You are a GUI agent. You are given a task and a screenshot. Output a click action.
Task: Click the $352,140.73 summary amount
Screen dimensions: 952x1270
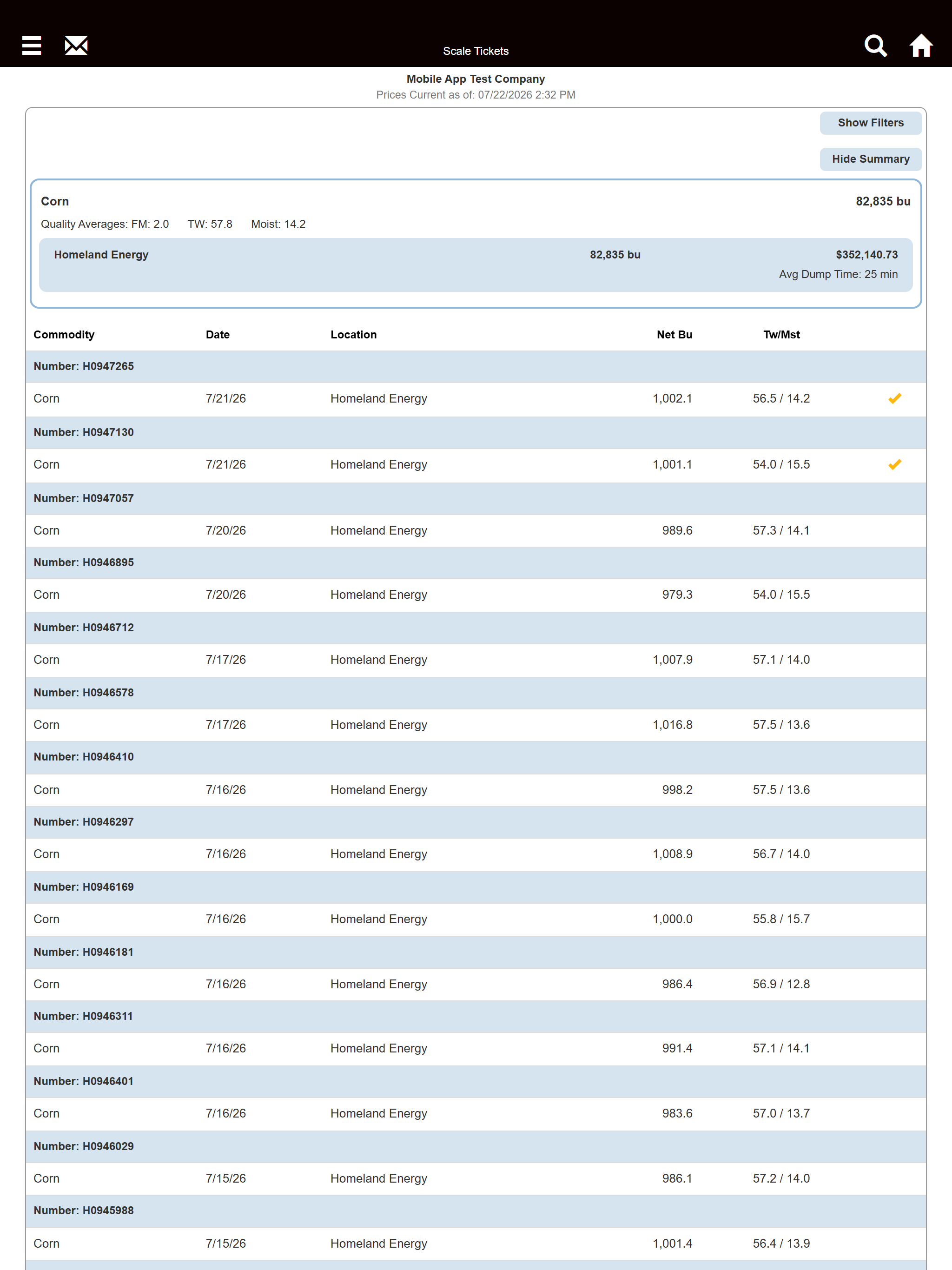tap(866, 255)
